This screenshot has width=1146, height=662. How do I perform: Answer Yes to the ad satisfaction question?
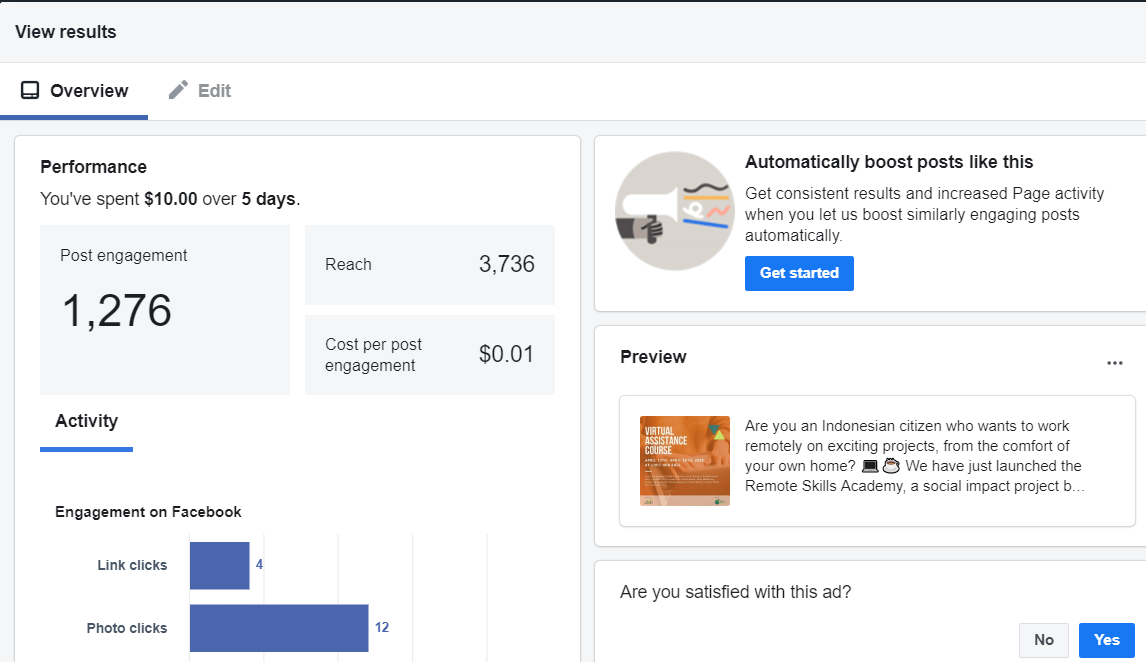point(1107,640)
